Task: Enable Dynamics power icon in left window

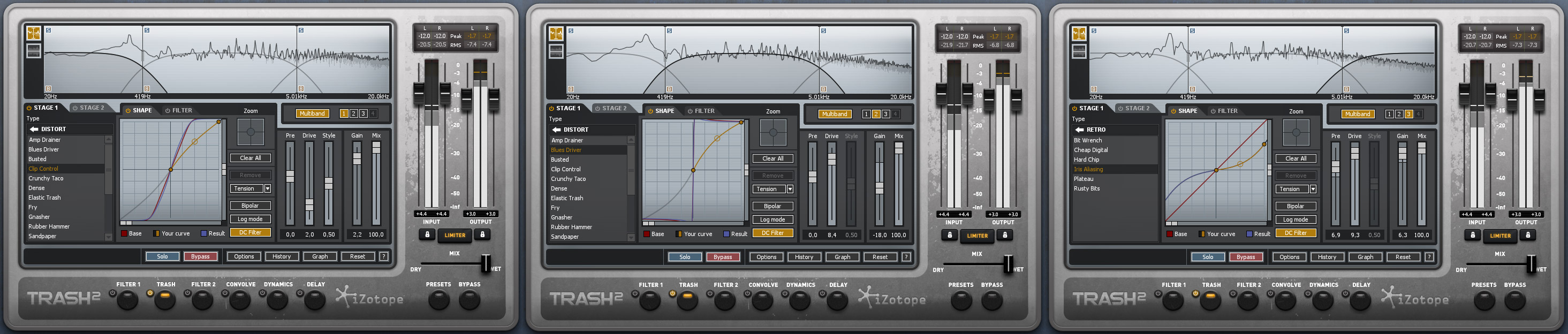Action: pos(263,293)
